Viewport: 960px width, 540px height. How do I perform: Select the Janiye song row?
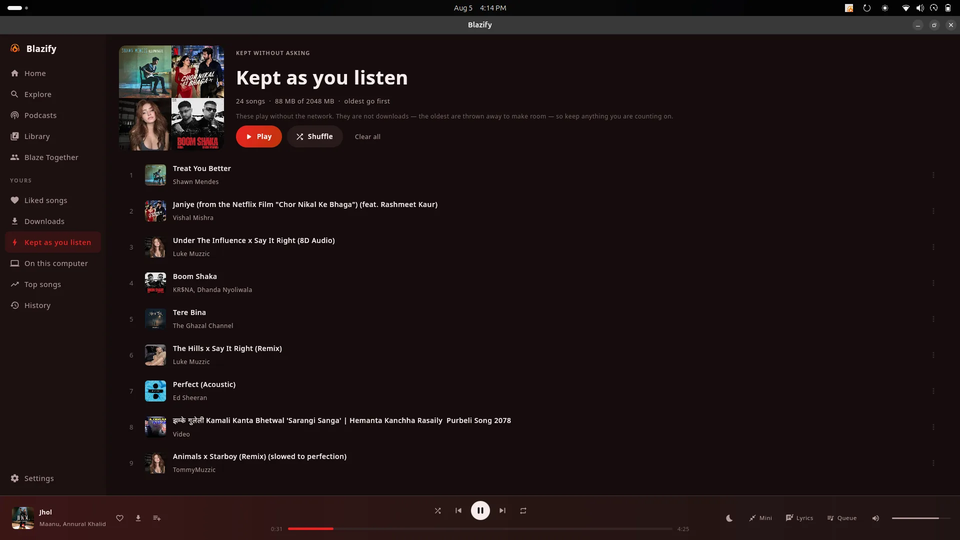[530, 211]
